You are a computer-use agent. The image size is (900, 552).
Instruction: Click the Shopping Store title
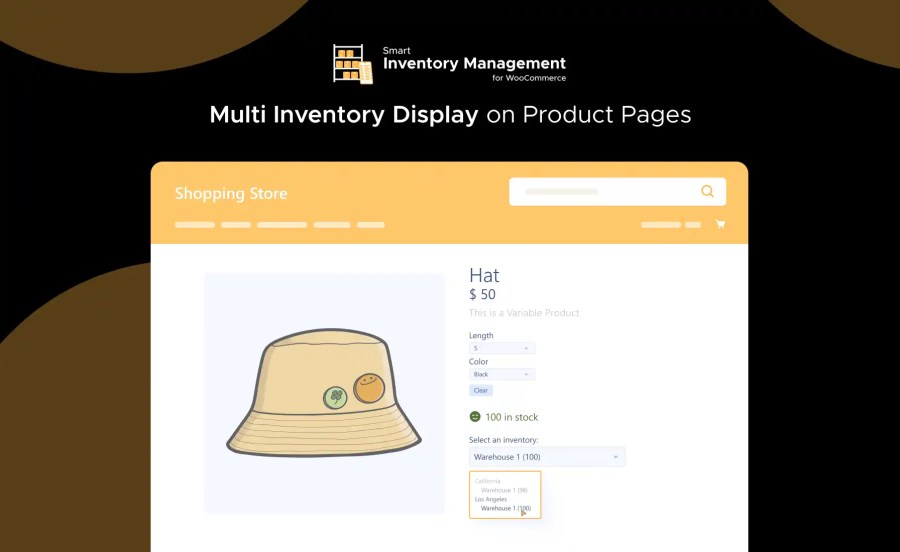point(231,193)
